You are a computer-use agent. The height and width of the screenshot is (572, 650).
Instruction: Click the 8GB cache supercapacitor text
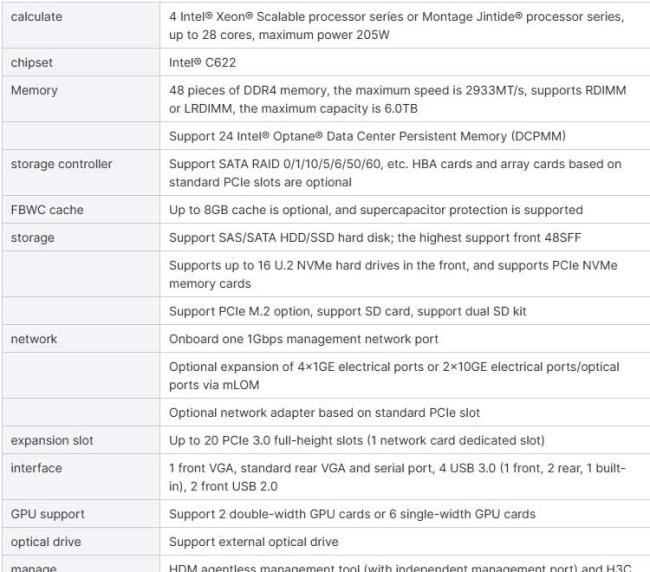click(x=375, y=211)
